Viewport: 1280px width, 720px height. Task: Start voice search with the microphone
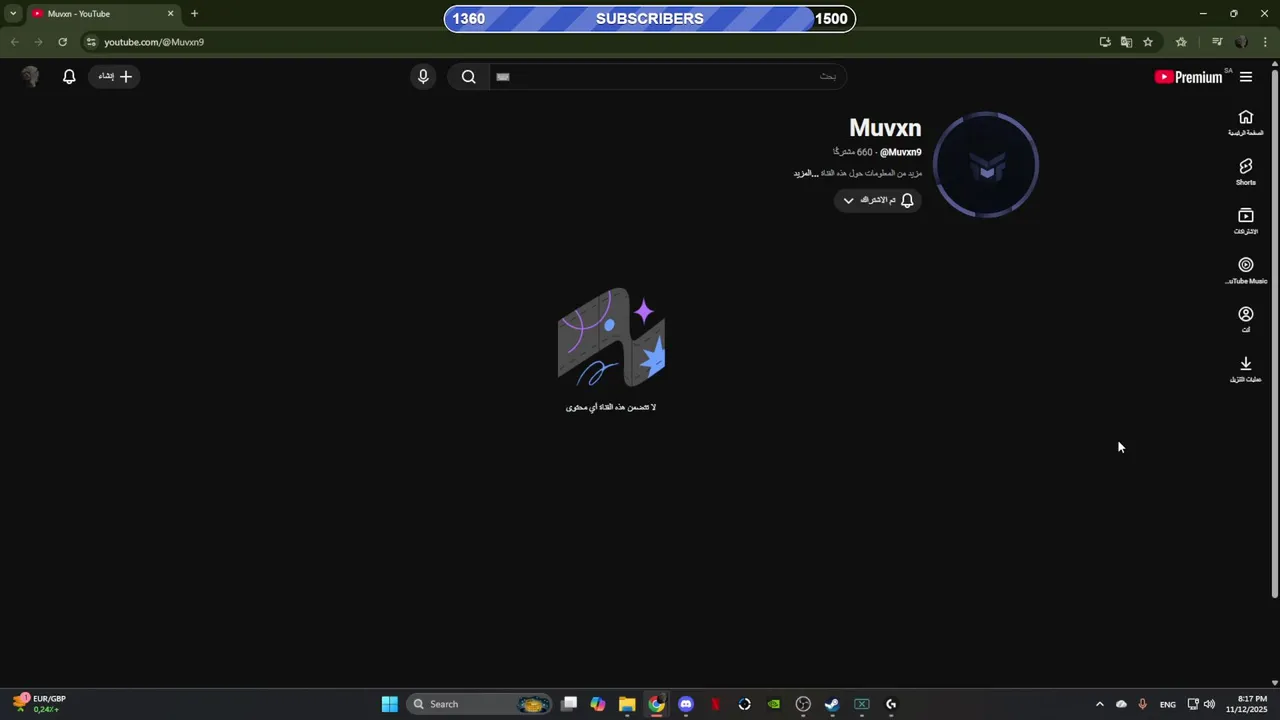pyautogui.click(x=423, y=77)
